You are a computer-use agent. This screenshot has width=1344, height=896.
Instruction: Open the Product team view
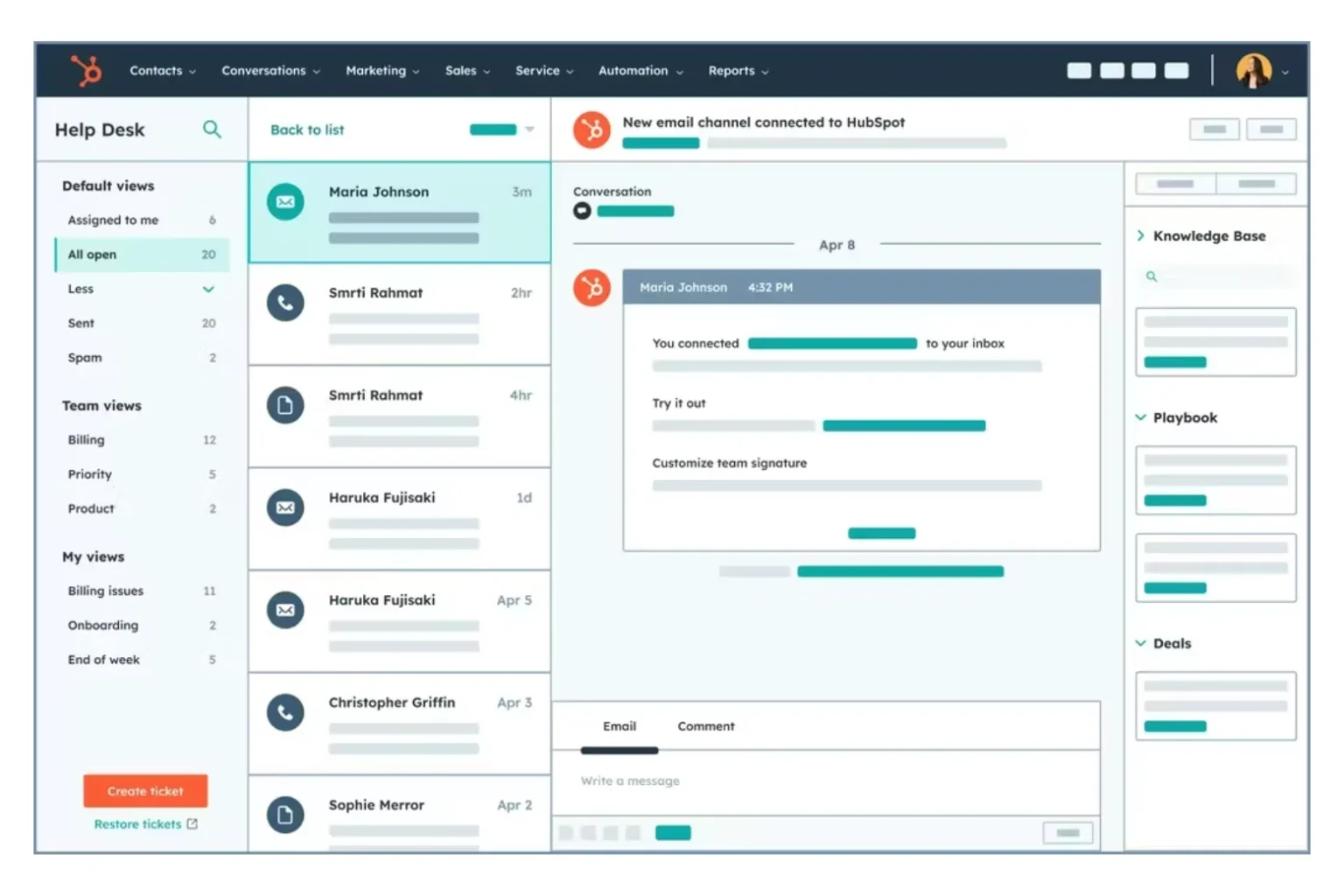pos(142,508)
